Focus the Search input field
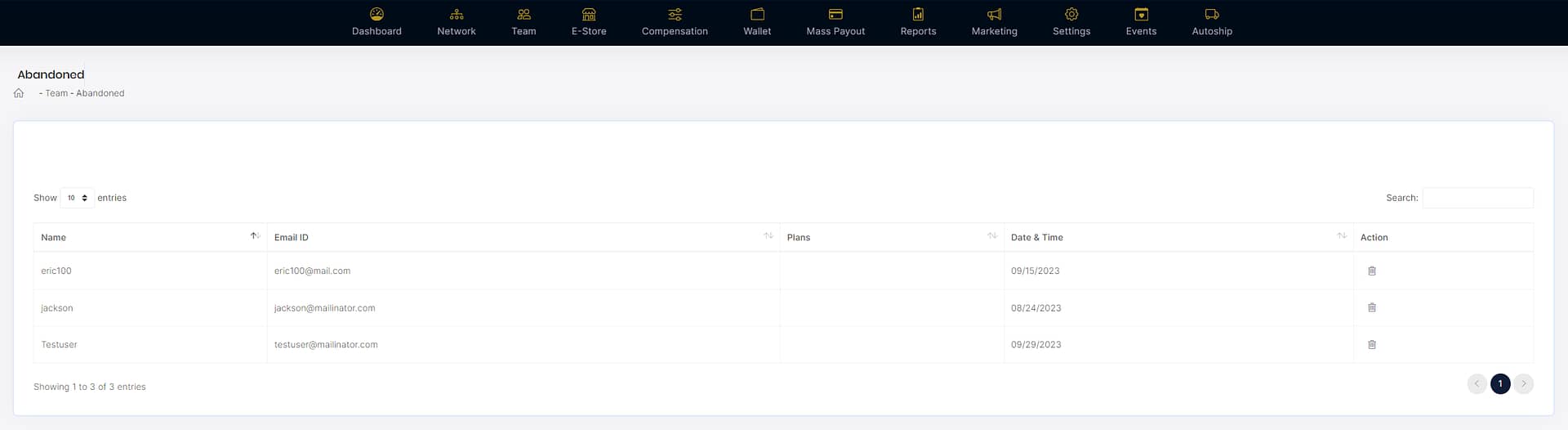Screen dimensions: 1568x430 click(1477, 198)
